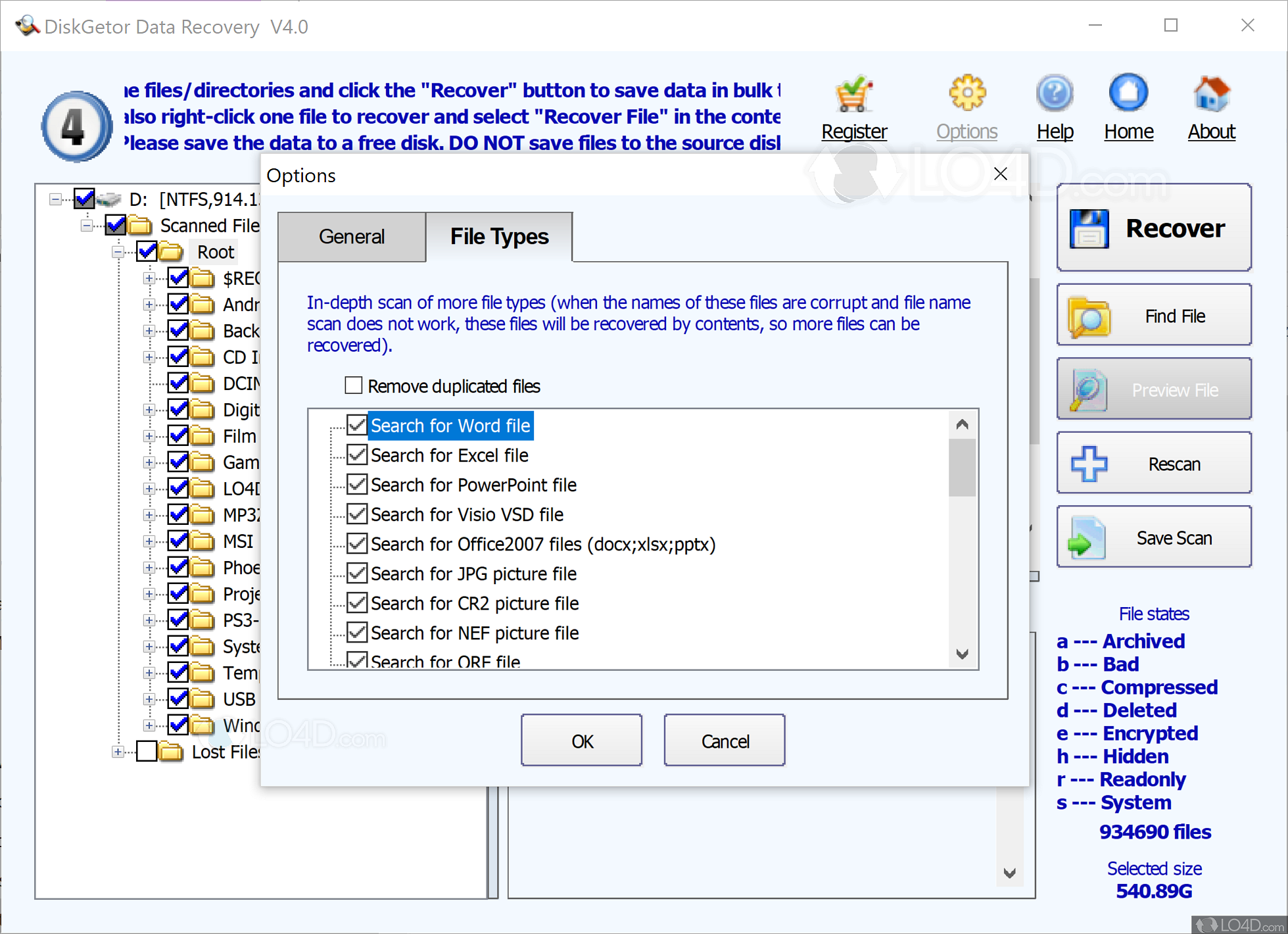Check the Lost Files folder checkbox
This screenshot has width=1288, height=934.
147,751
